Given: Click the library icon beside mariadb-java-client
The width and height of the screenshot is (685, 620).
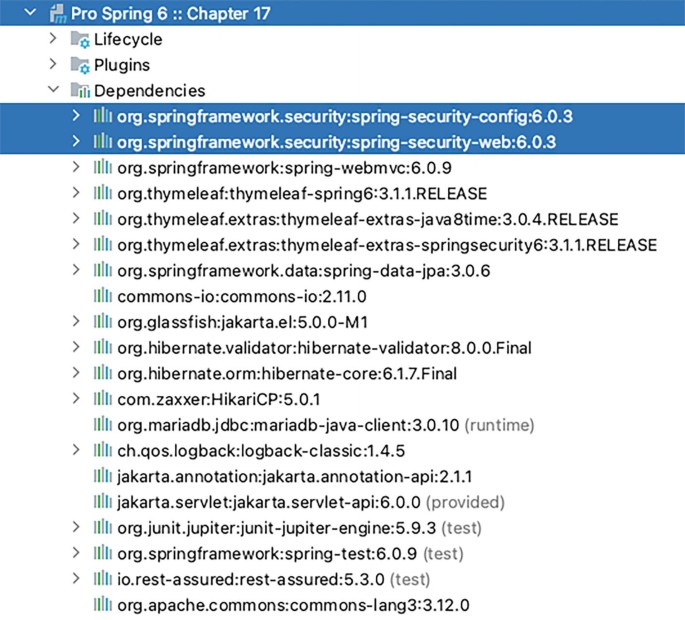Looking at the screenshot, I should pos(103,425).
